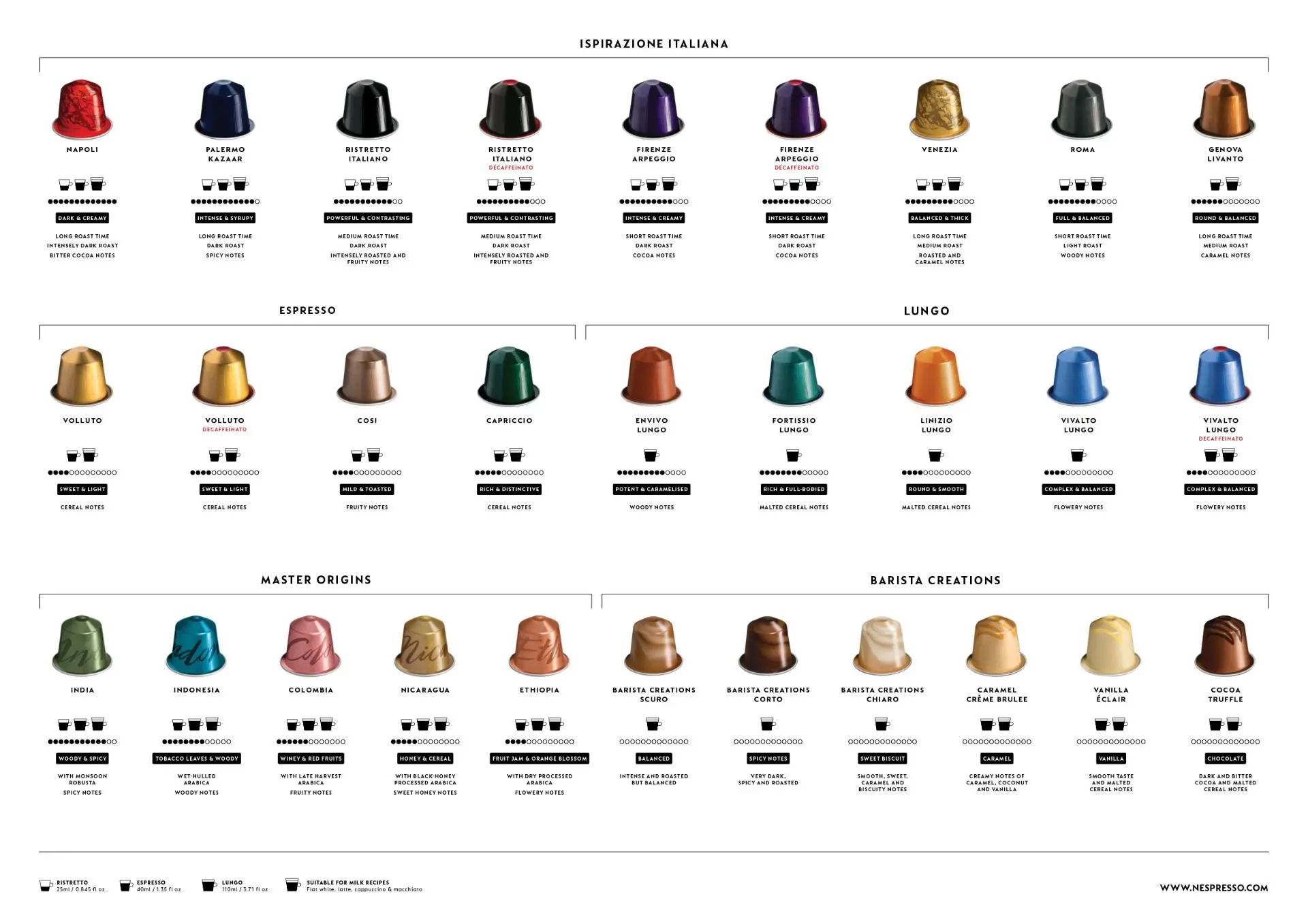Click the 'Dark & Creamy' flavor badge
The height and width of the screenshot is (924, 1308).
pos(82,218)
